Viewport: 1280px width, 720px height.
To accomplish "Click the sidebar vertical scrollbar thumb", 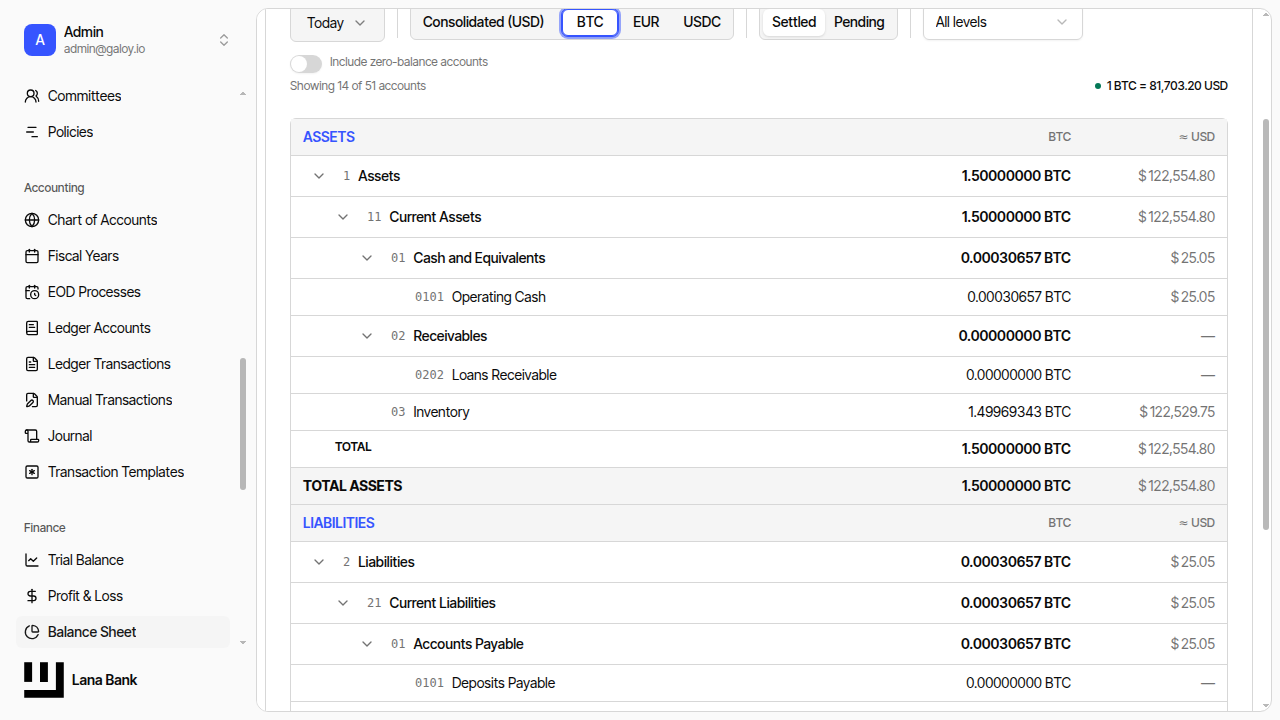I will pyautogui.click(x=243, y=424).
